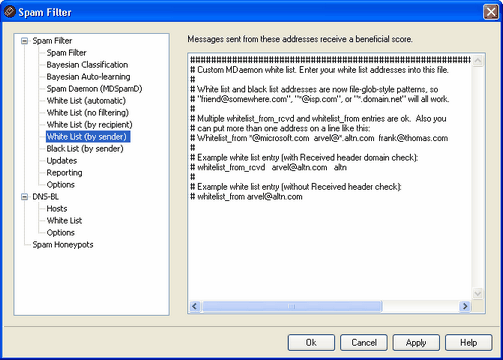
Task: Open Bayesian Classification settings
Action: pos(87,65)
